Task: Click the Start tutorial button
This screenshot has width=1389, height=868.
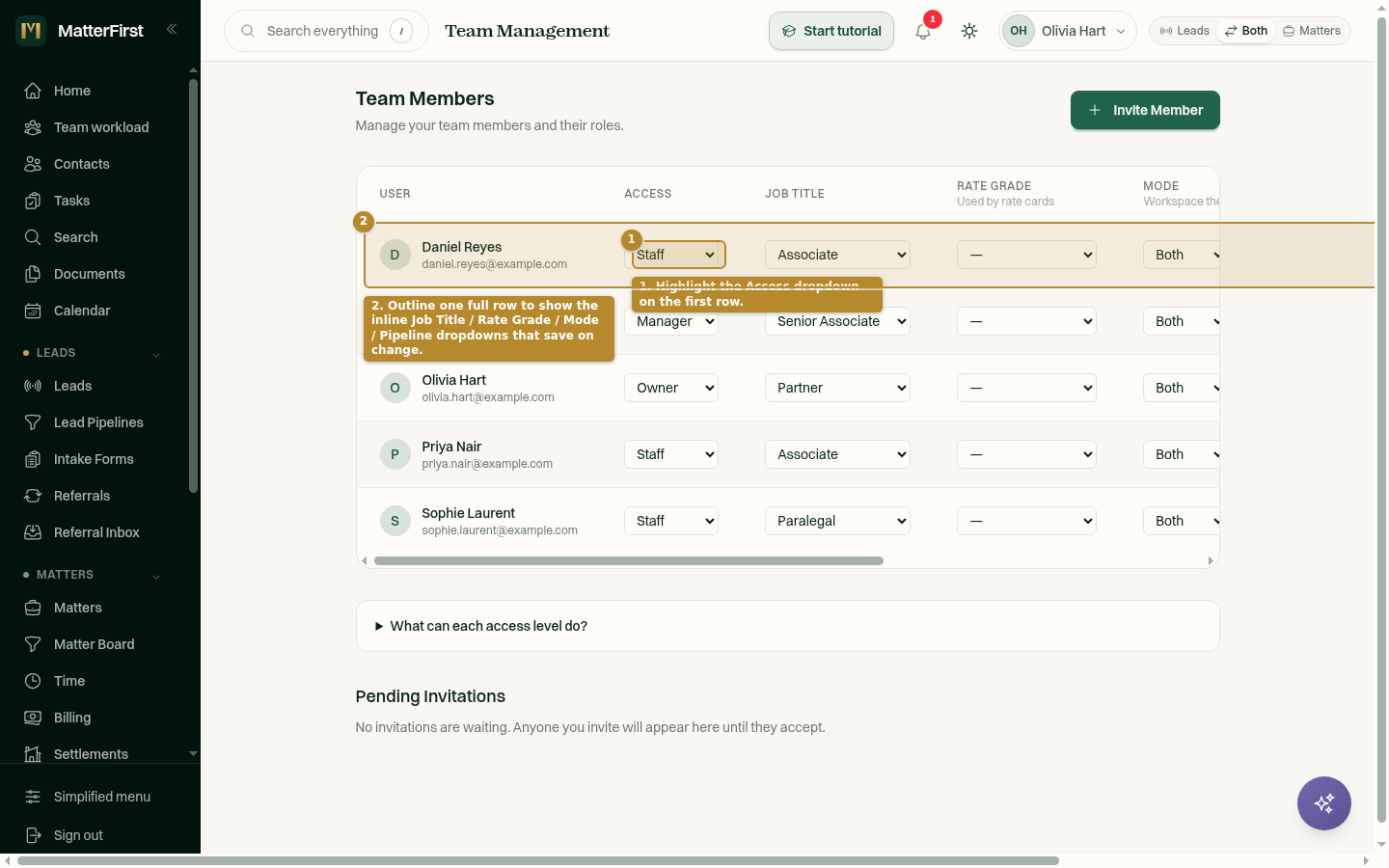Action: click(x=831, y=31)
